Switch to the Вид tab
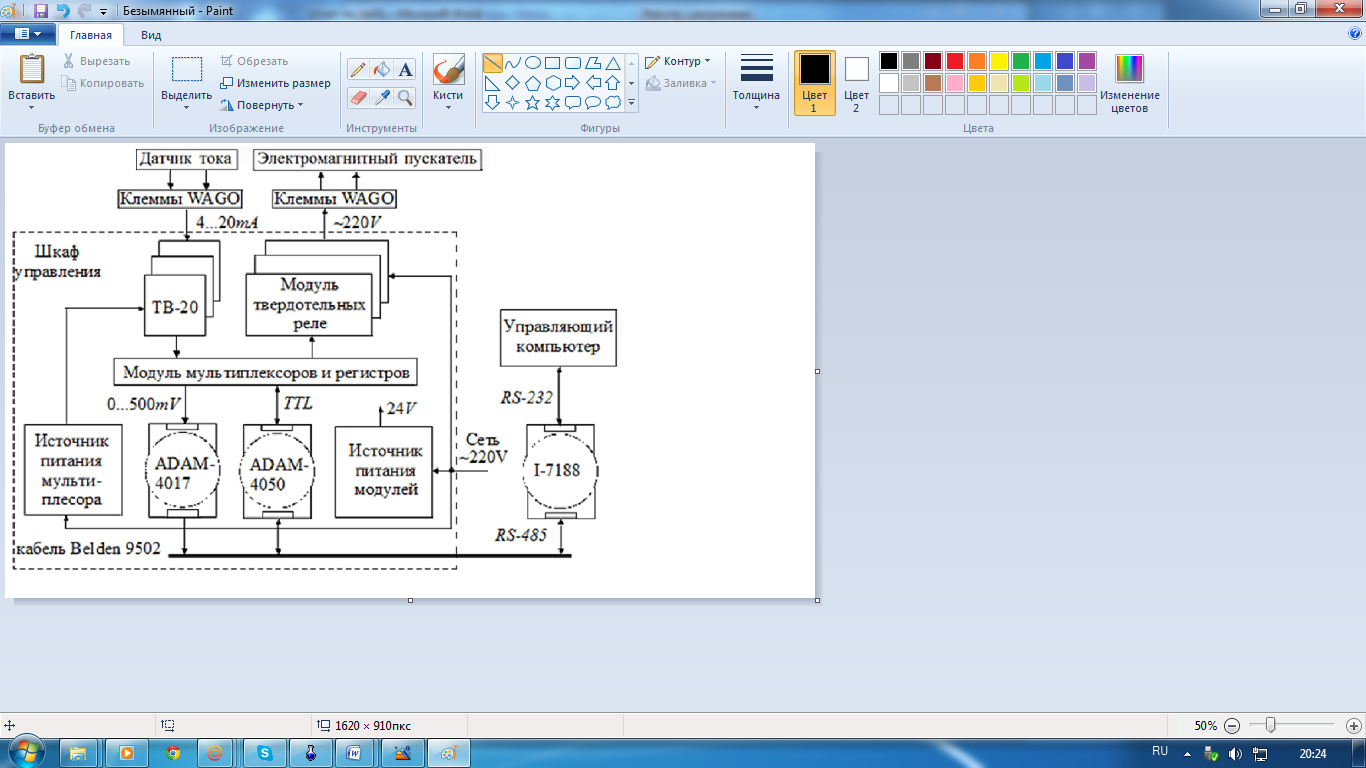Image resolution: width=1366 pixels, height=768 pixels. point(151,33)
